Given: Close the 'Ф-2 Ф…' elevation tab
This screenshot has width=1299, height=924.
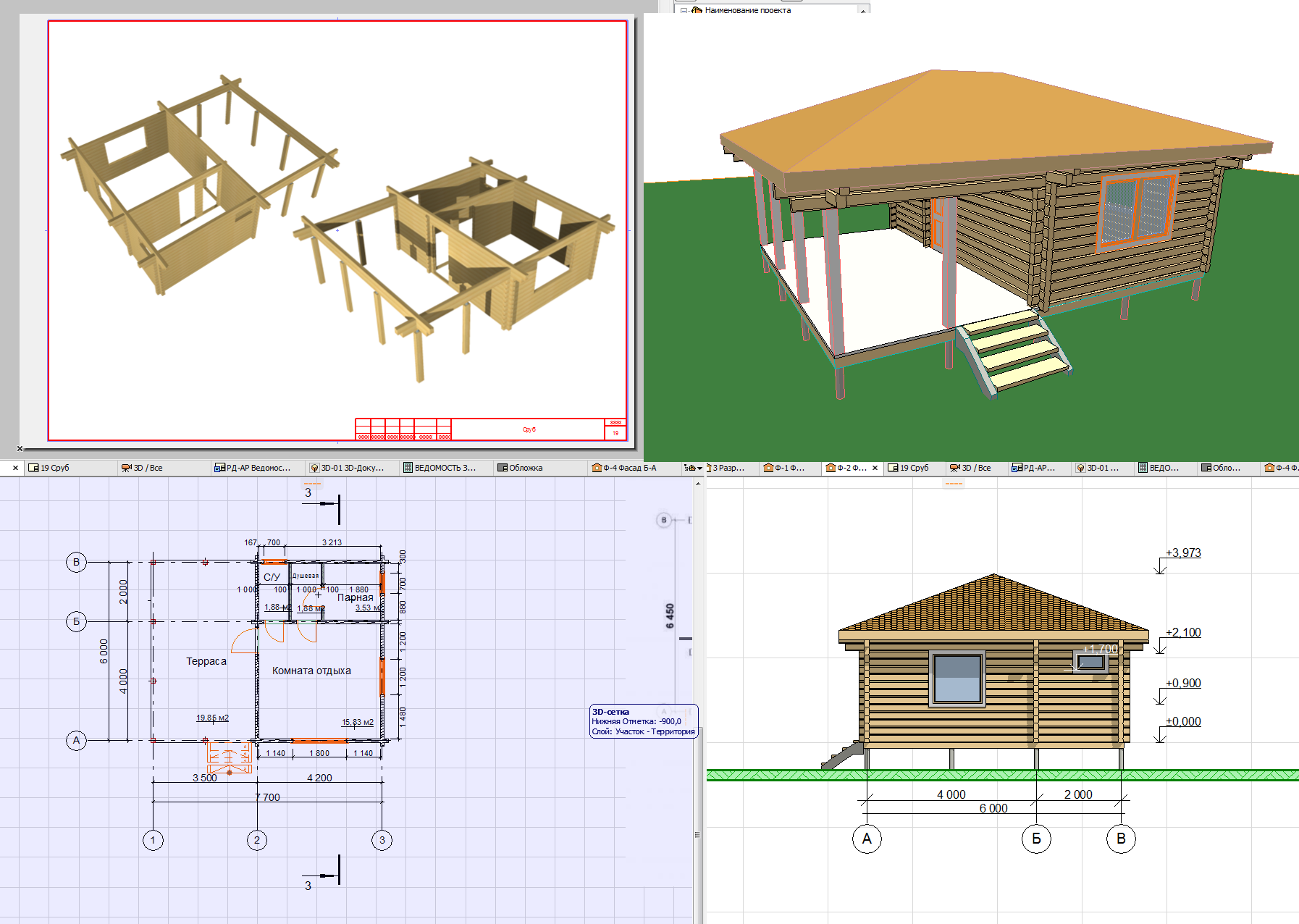Looking at the screenshot, I should pyautogui.click(x=875, y=468).
